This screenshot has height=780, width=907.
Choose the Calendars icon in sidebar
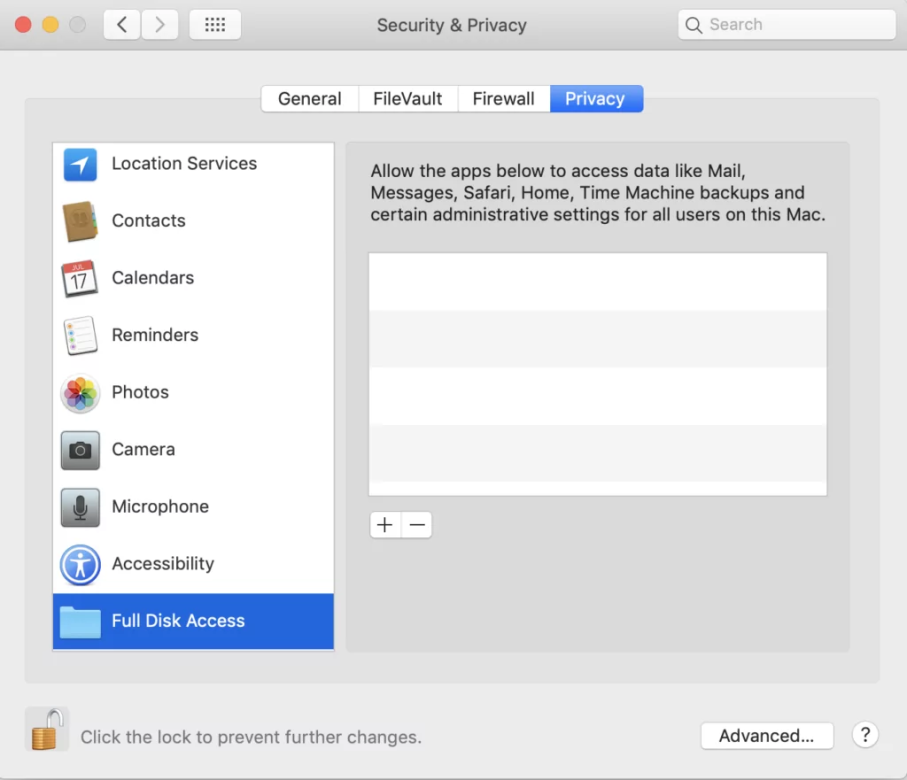pos(80,278)
